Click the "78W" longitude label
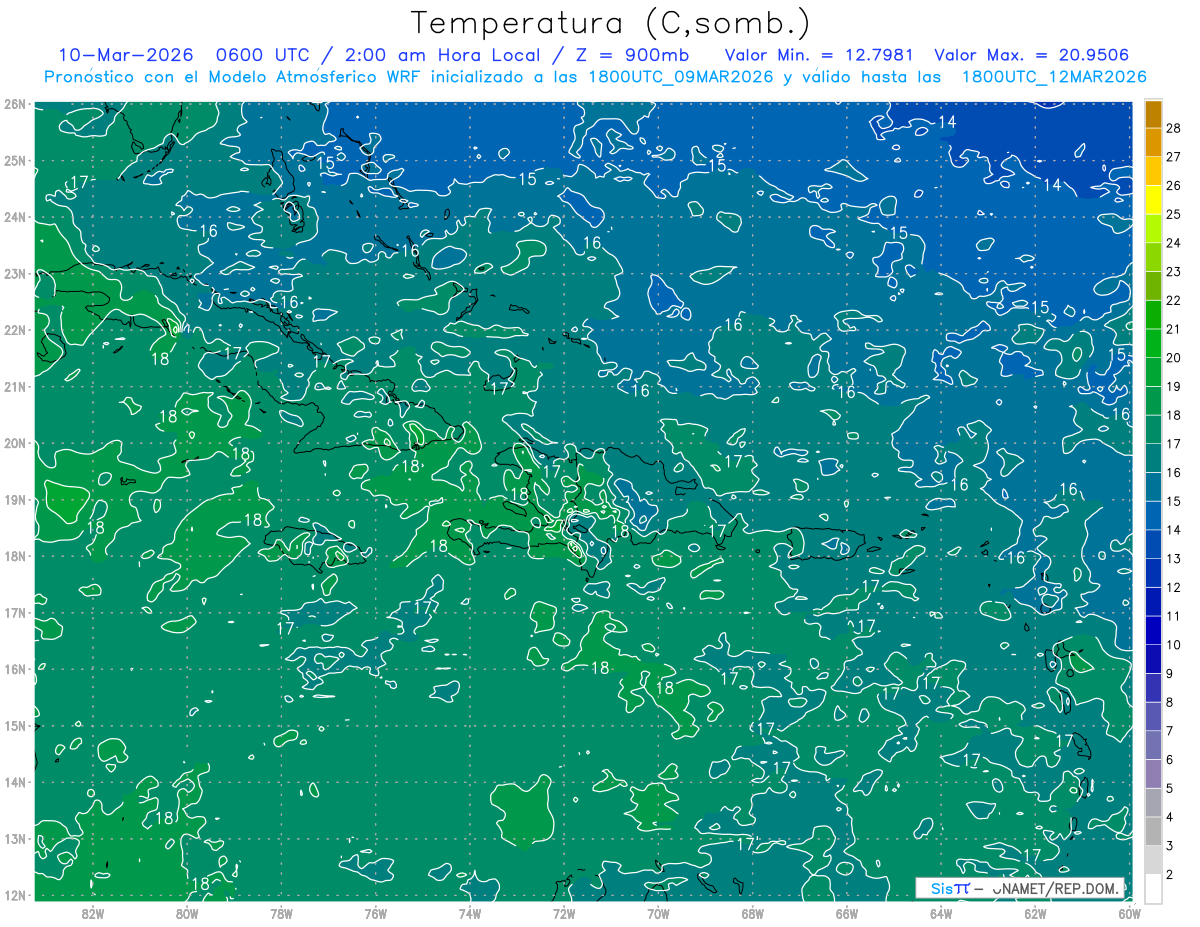1200x927 pixels. 281,913
